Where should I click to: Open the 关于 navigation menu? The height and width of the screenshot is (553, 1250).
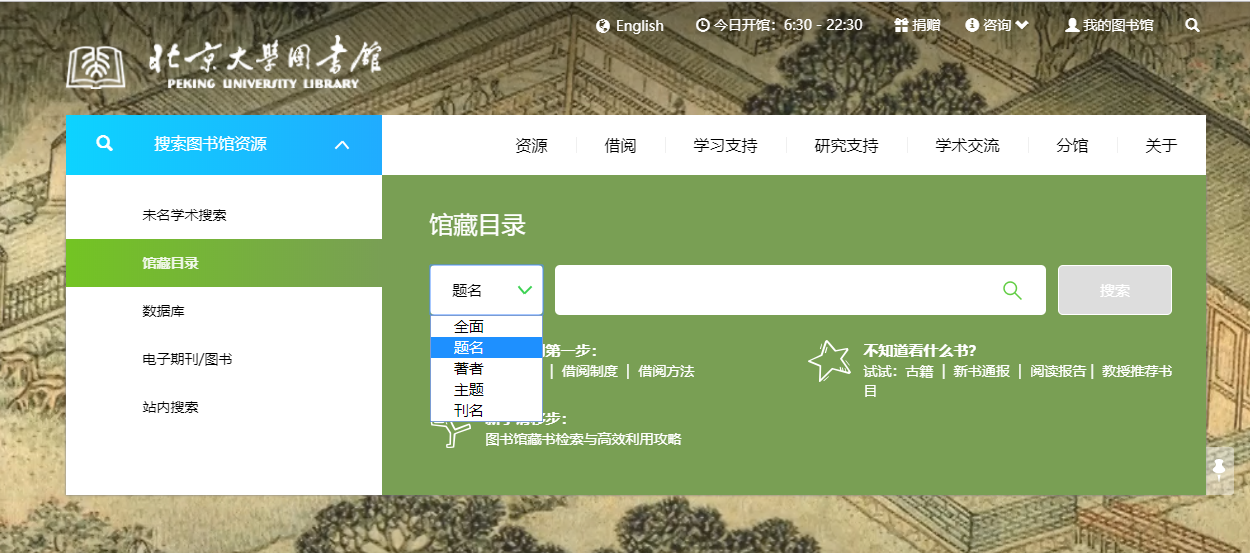click(x=1161, y=145)
